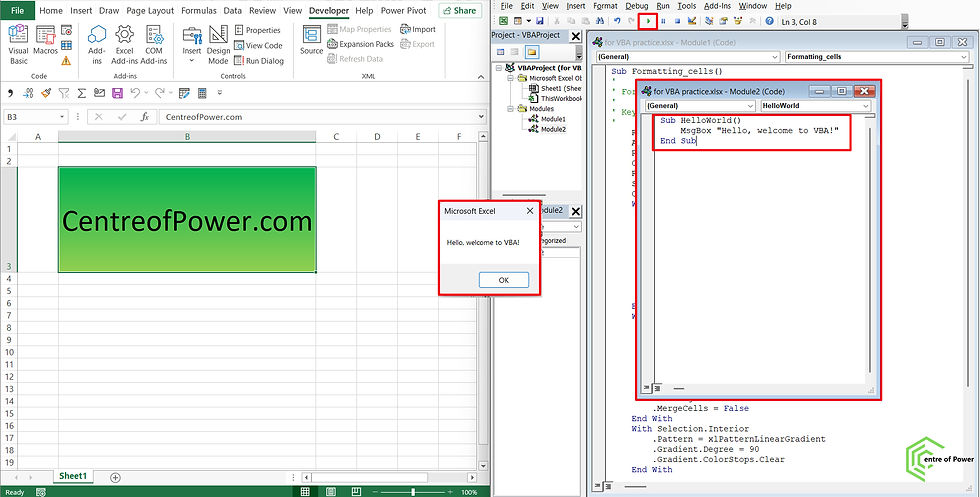Image resolution: width=980 pixels, height=497 pixels.
Task: Open the Macros dialog from ribbon
Action: tap(46, 41)
